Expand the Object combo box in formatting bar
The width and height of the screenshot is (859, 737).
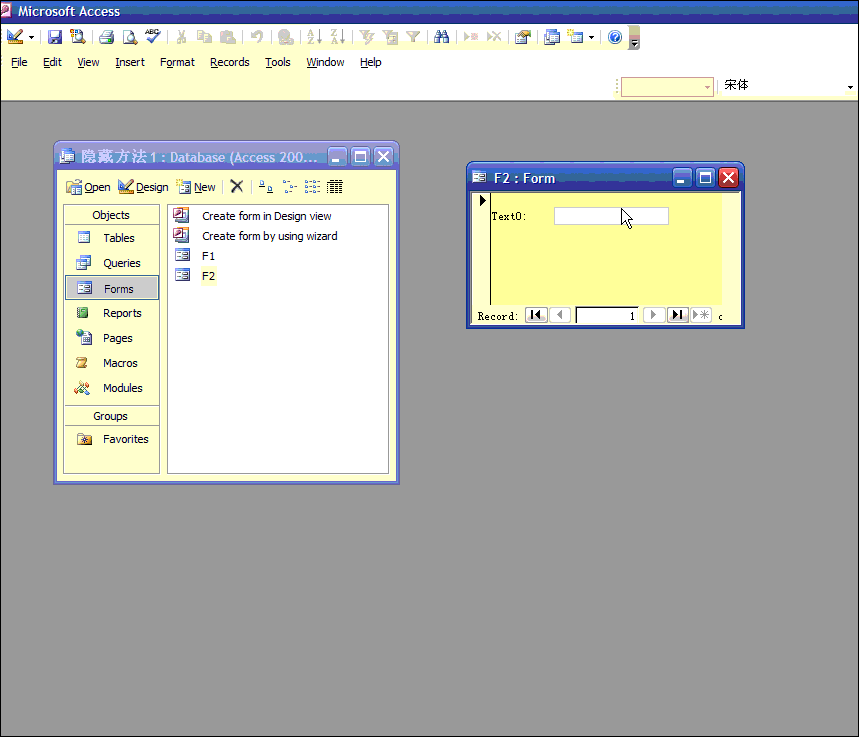[x=707, y=87]
